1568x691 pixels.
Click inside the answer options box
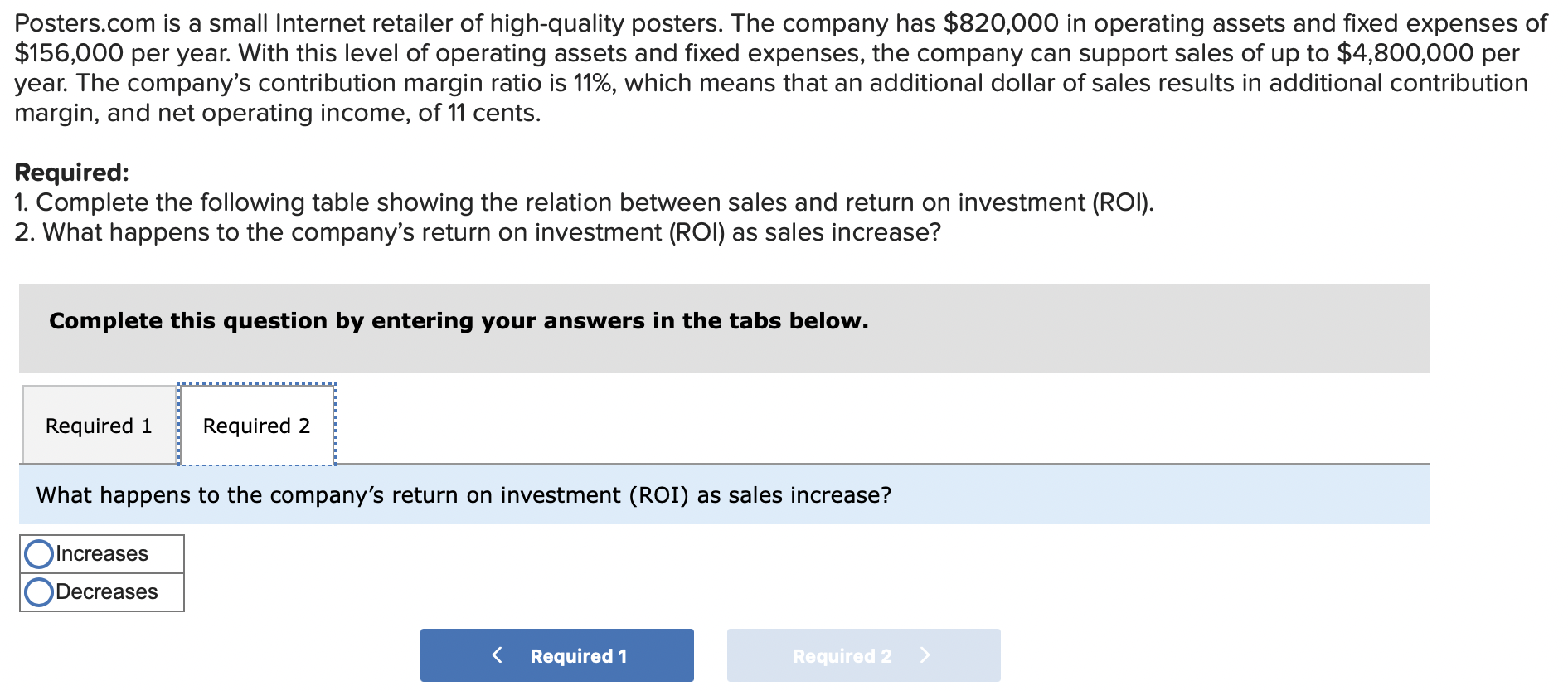(100, 572)
